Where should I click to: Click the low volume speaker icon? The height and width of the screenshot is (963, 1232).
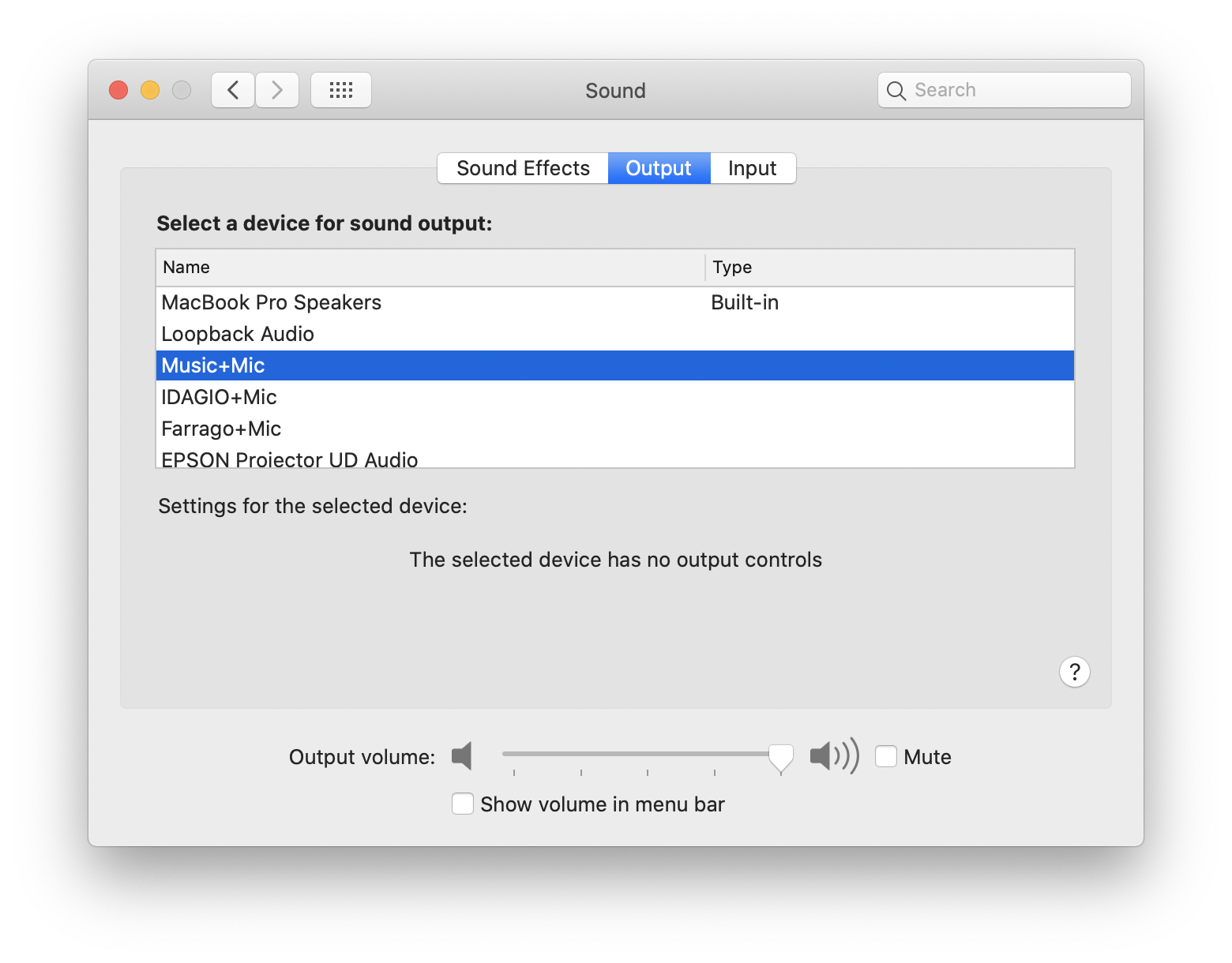pos(462,756)
